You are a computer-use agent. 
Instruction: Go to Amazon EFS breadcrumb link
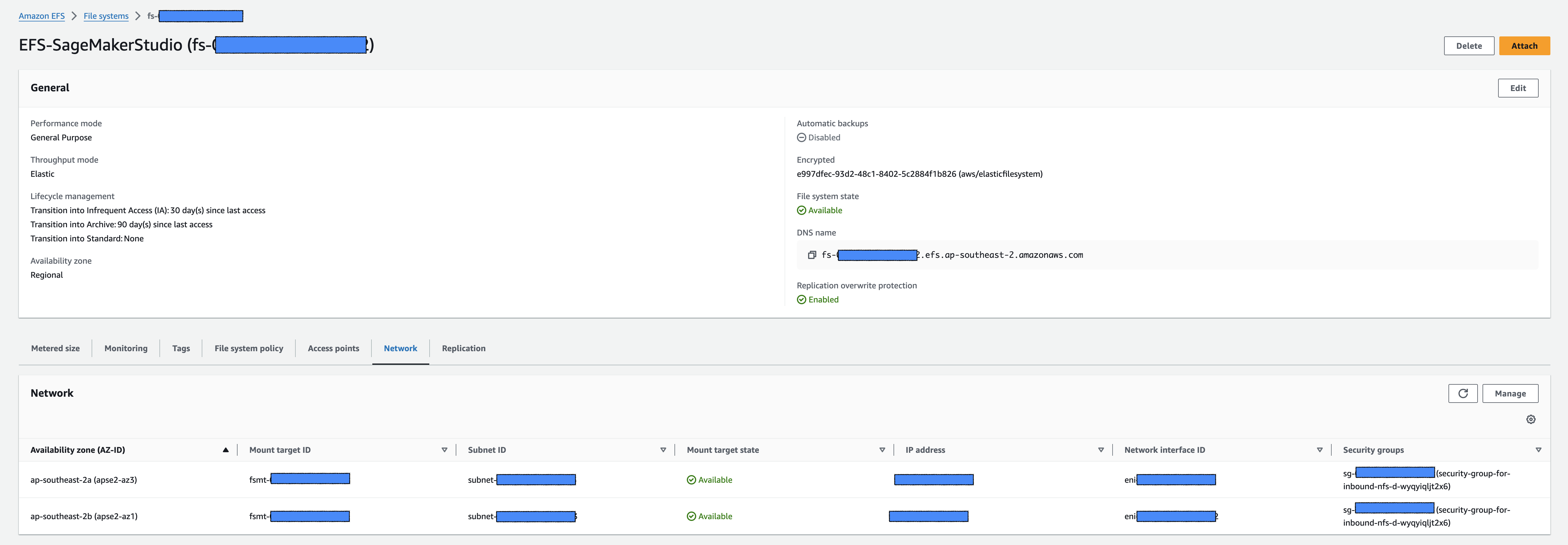(41, 16)
